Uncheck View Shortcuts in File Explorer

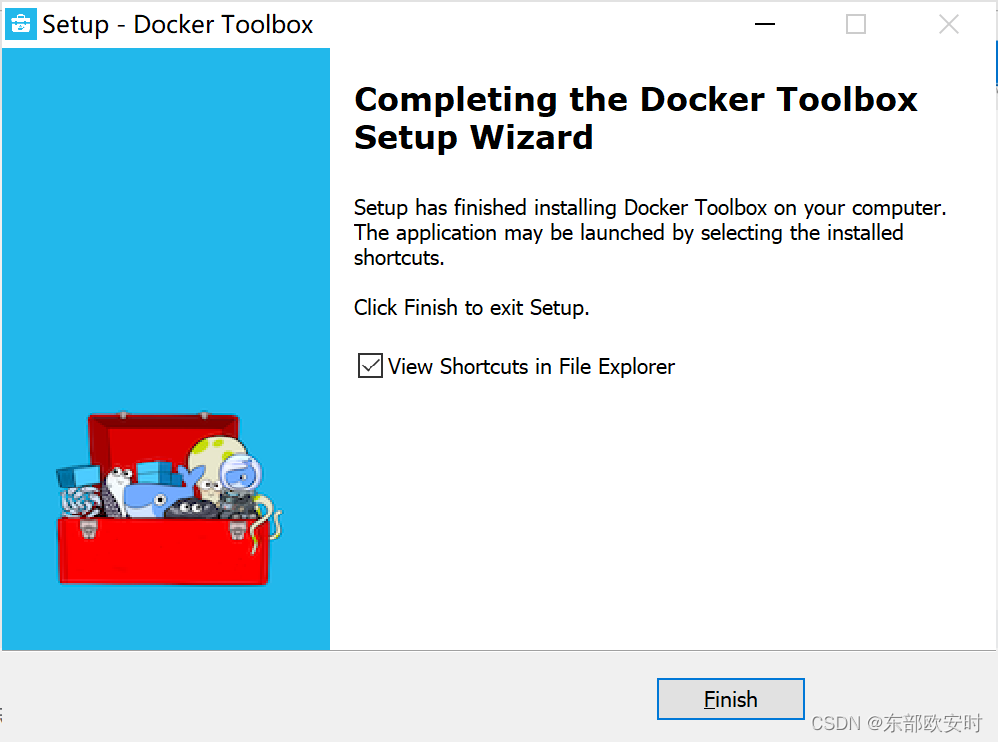[369, 365]
